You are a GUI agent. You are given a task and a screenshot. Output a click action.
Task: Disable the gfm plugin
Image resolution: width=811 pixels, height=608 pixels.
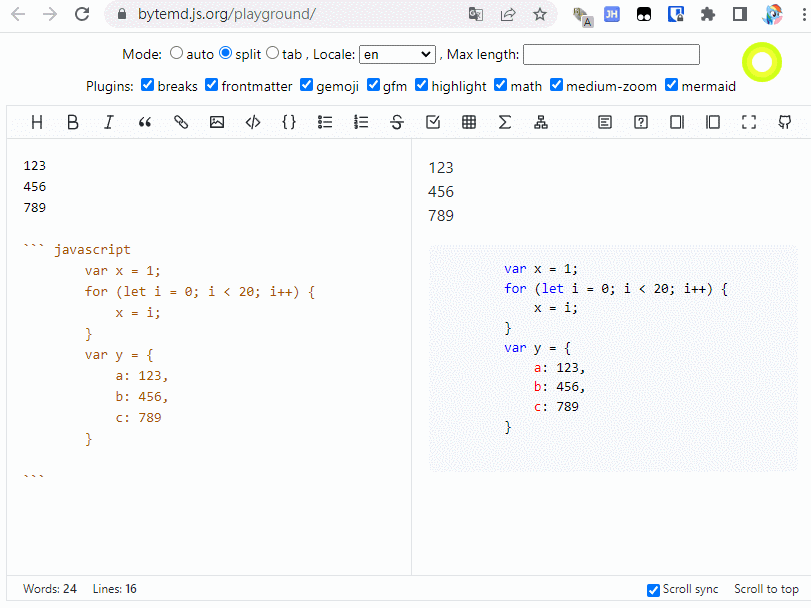click(x=373, y=84)
